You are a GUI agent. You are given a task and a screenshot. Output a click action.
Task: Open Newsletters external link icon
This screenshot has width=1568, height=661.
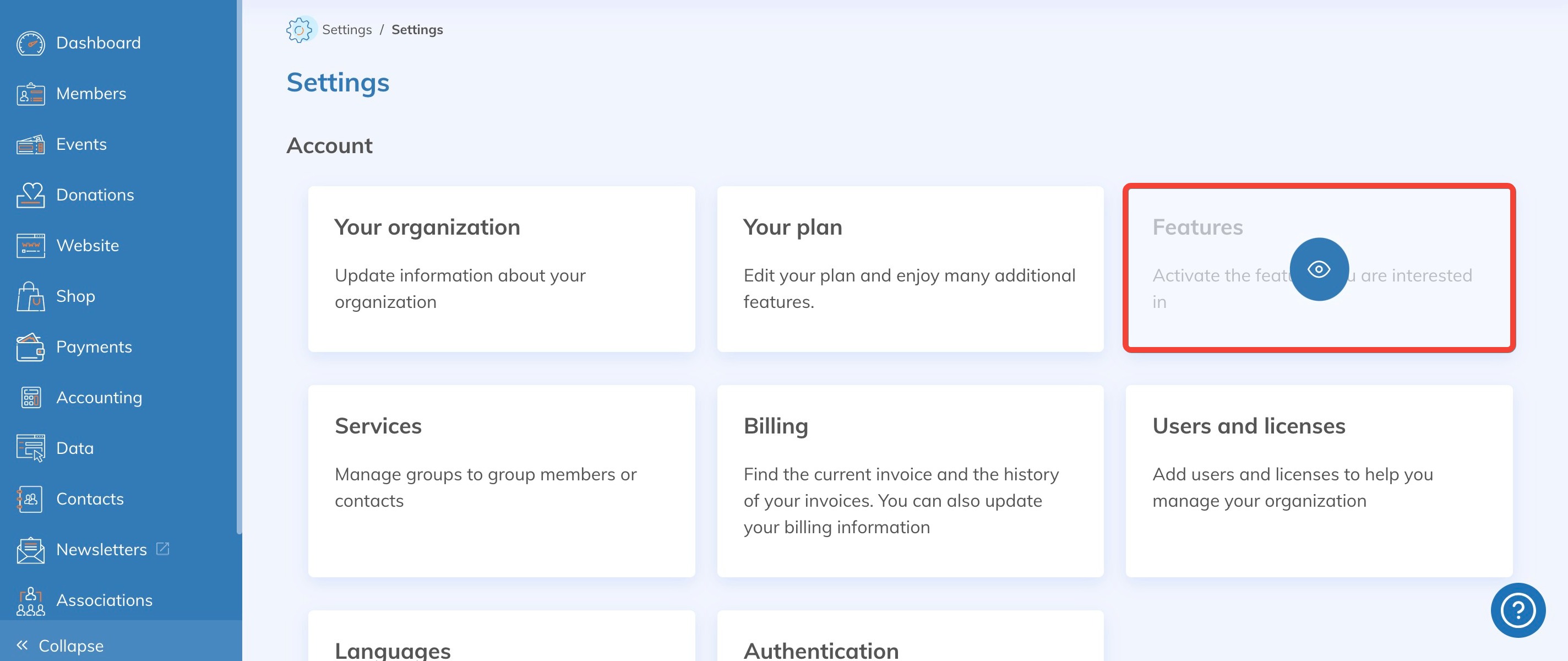point(162,549)
